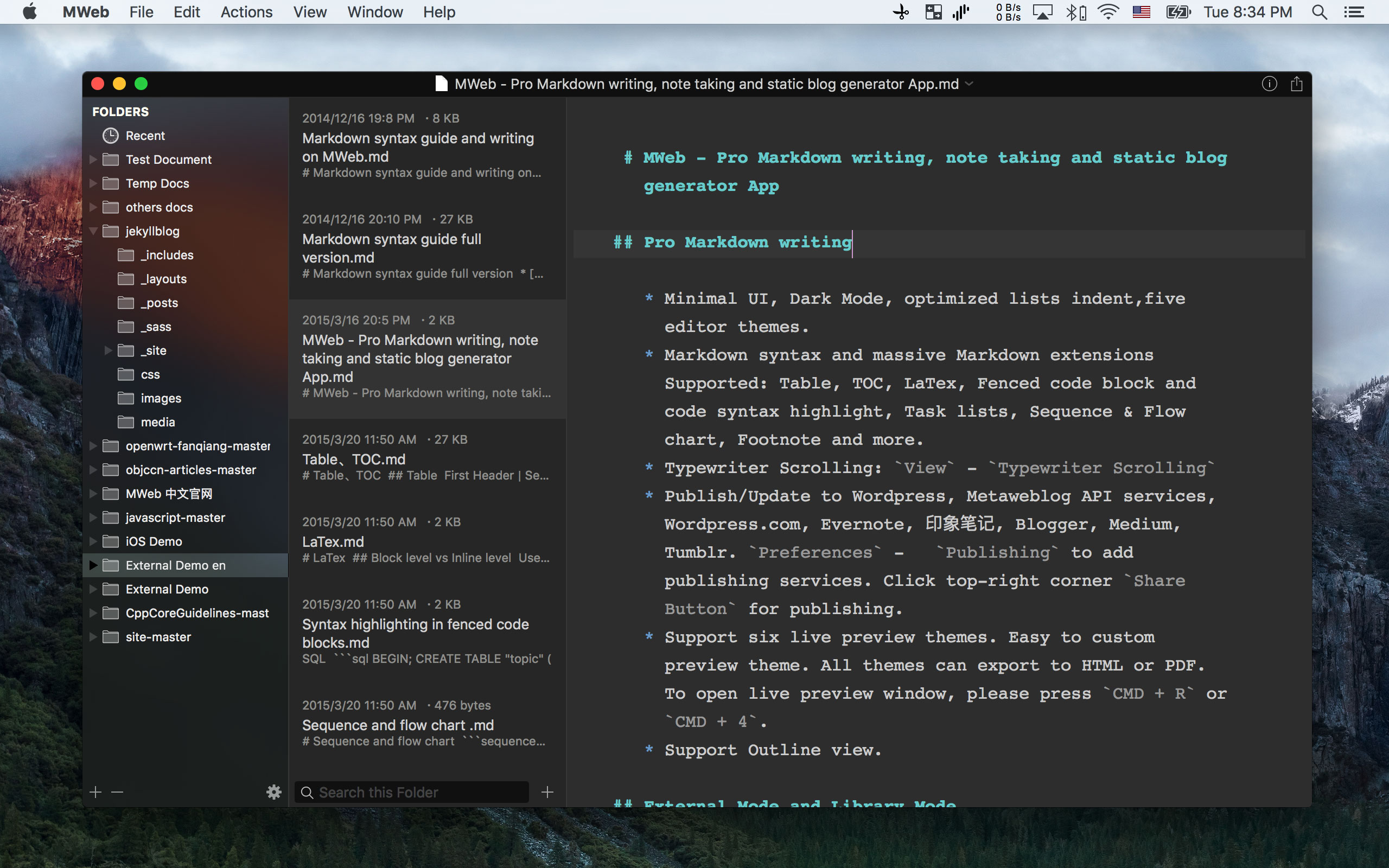
Task: Expand the External Demo en folder
Action: pos(93,565)
